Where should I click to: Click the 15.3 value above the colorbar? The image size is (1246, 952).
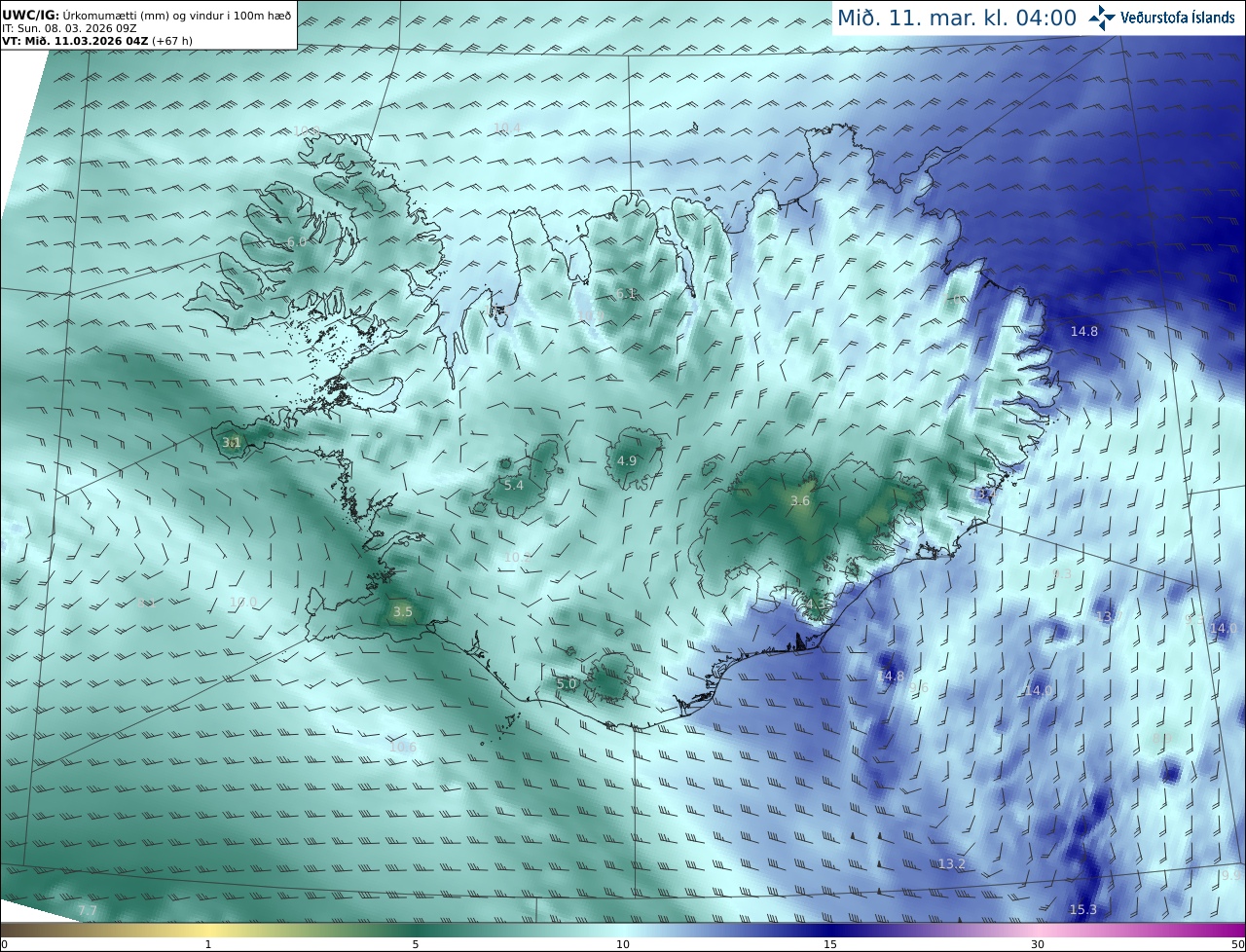click(x=1083, y=909)
